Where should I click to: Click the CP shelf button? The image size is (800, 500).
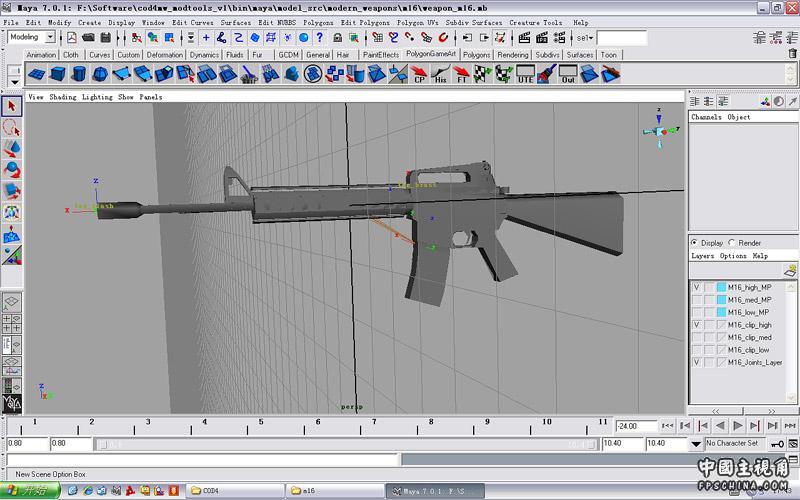[x=419, y=74]
